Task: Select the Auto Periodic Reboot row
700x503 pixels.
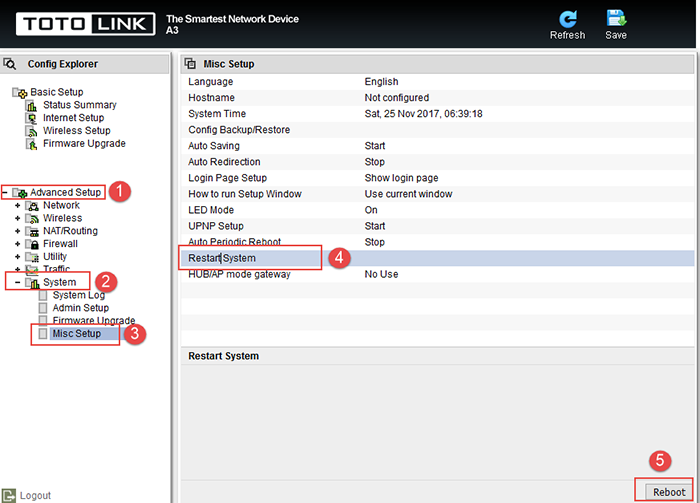Action: [438, 242]
